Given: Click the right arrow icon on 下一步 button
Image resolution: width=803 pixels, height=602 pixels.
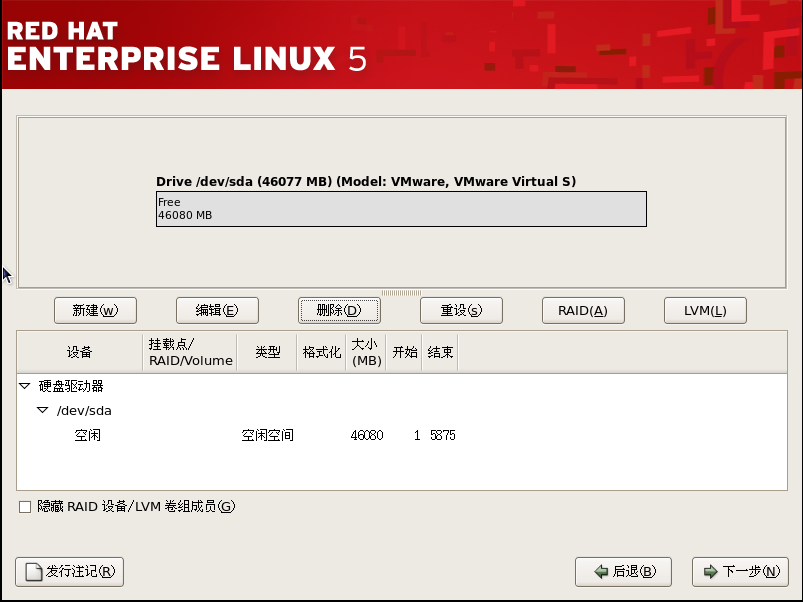Looking at the screenshot, I should 711,571.
